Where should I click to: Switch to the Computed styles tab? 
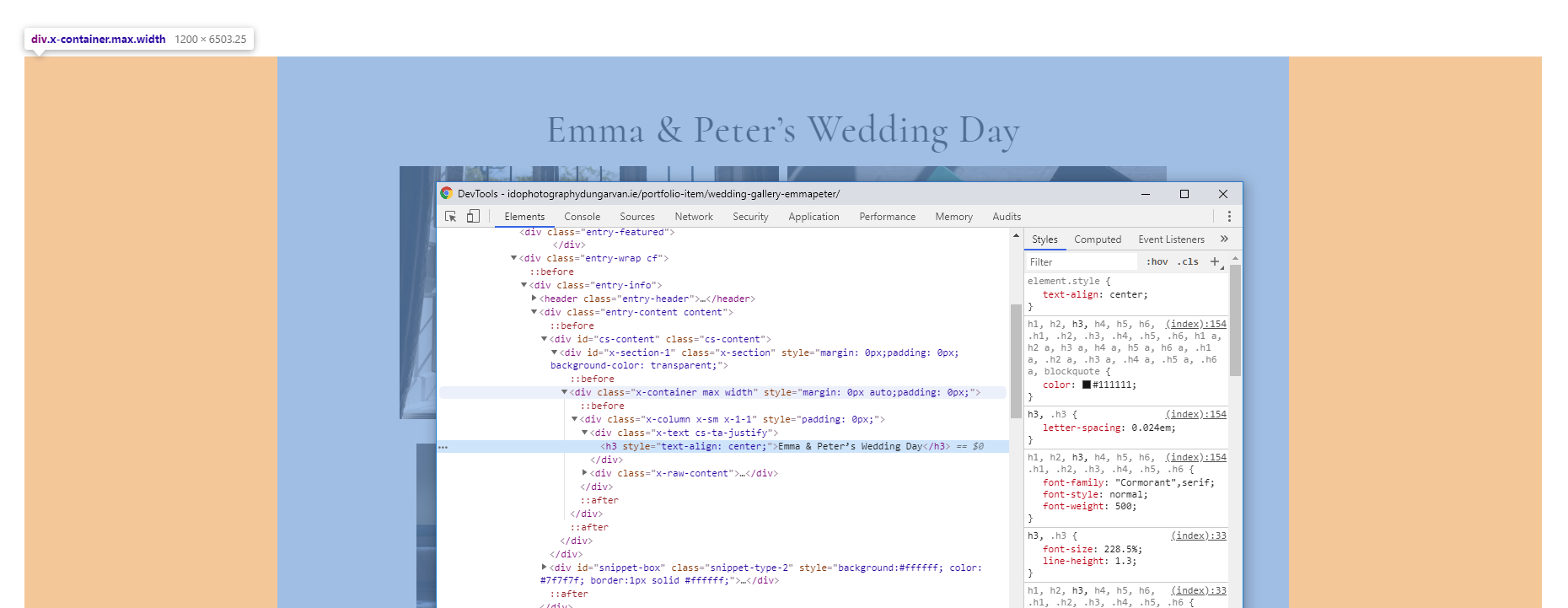(1098, 239)
